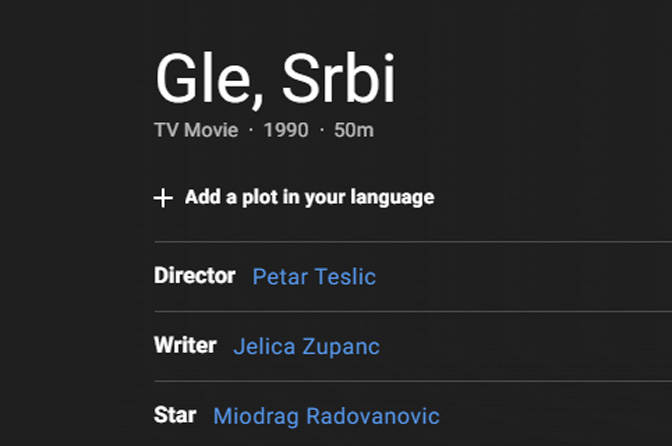
Task: Click the Writer label
Action: [185, 345]
